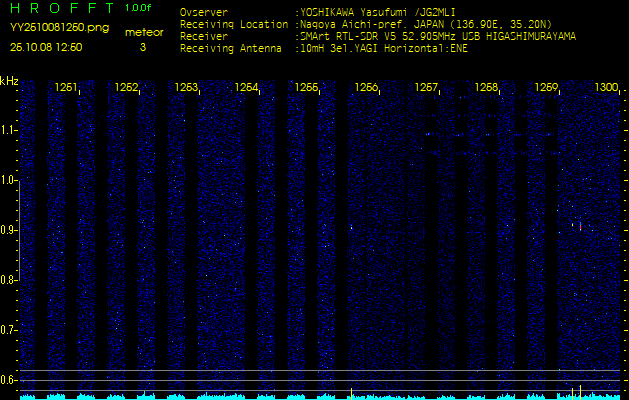This screenshot has height=400, width=629.
Task: Click the 0.7 frequency axis label
Action: 8,331
